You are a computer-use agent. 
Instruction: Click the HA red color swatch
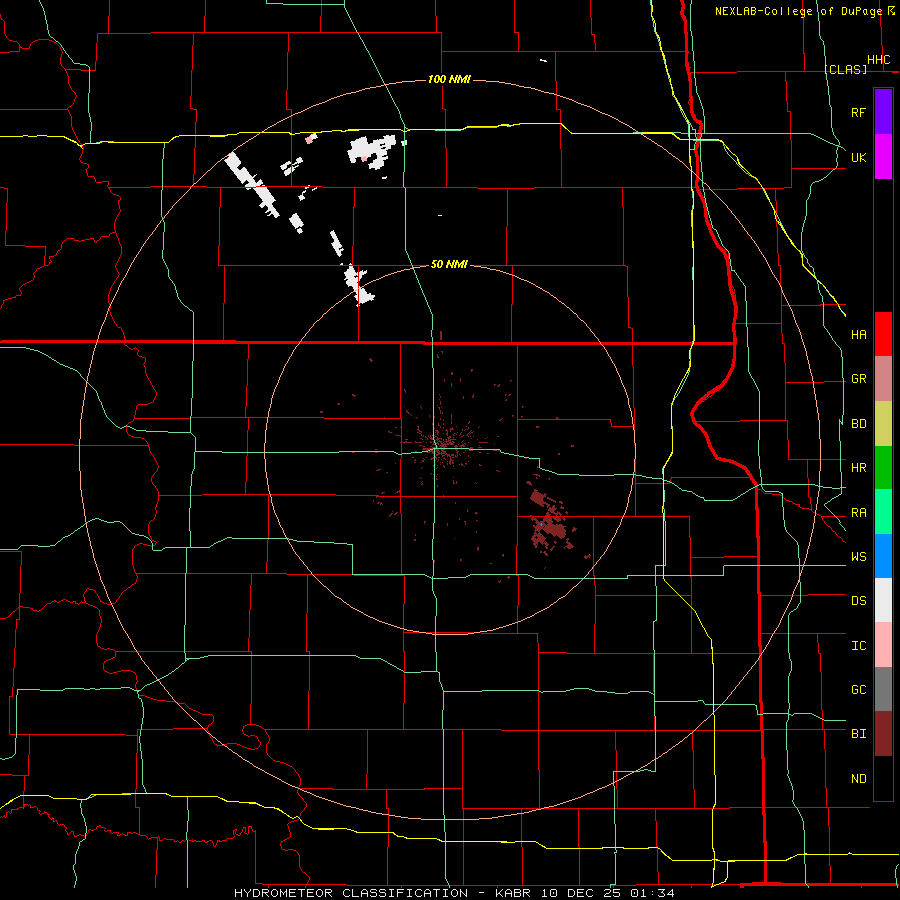(x=883, y=334)
